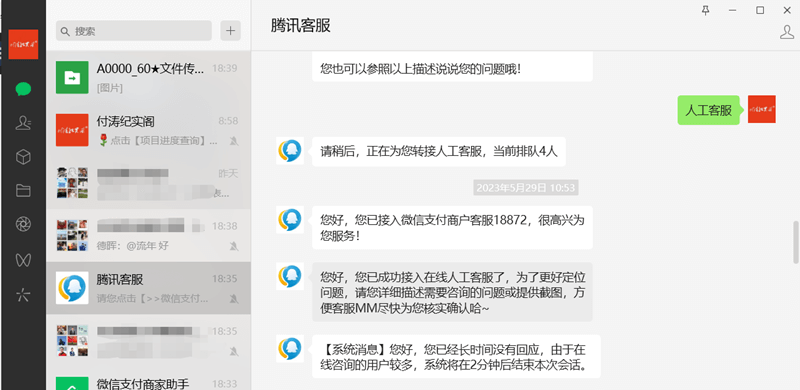Click own red avatar beside the 人工客服 message
The height and width of the screenshot is (390, 800).
(762, 109)
